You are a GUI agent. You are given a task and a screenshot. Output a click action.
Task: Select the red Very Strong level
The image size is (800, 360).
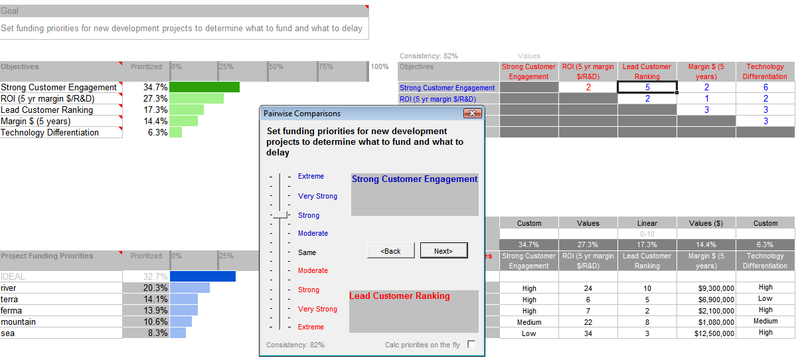coord(317,309)
